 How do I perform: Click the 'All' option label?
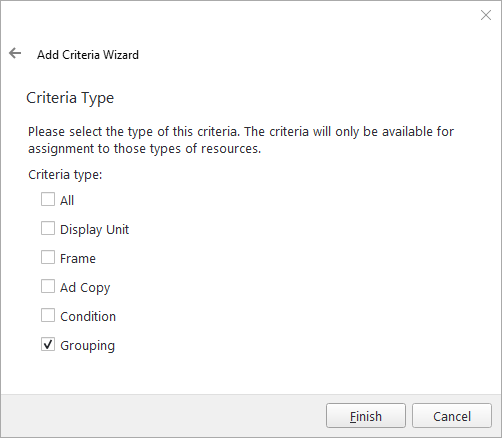click(x=67, y=200)
